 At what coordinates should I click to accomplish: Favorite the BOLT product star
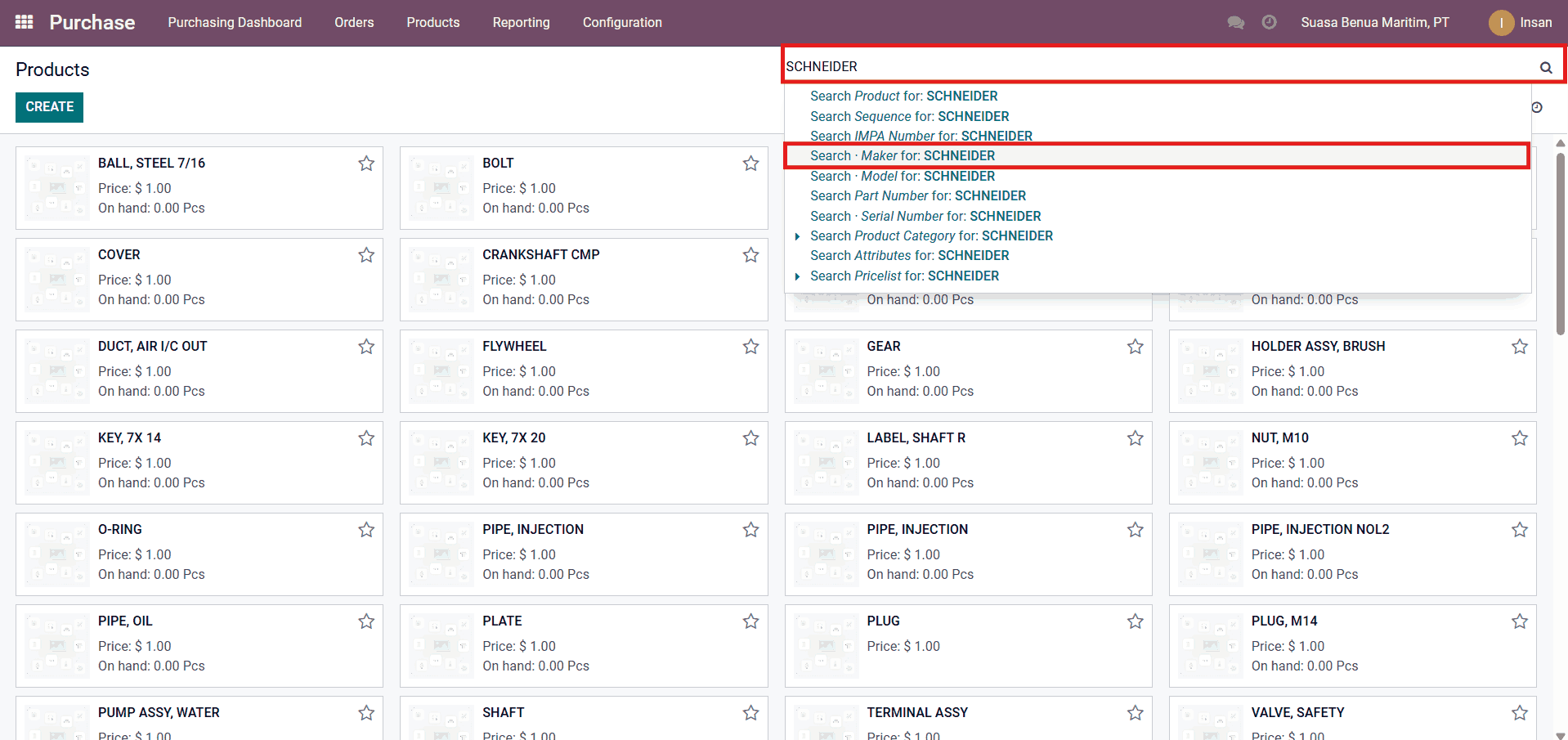click(750, 164)
